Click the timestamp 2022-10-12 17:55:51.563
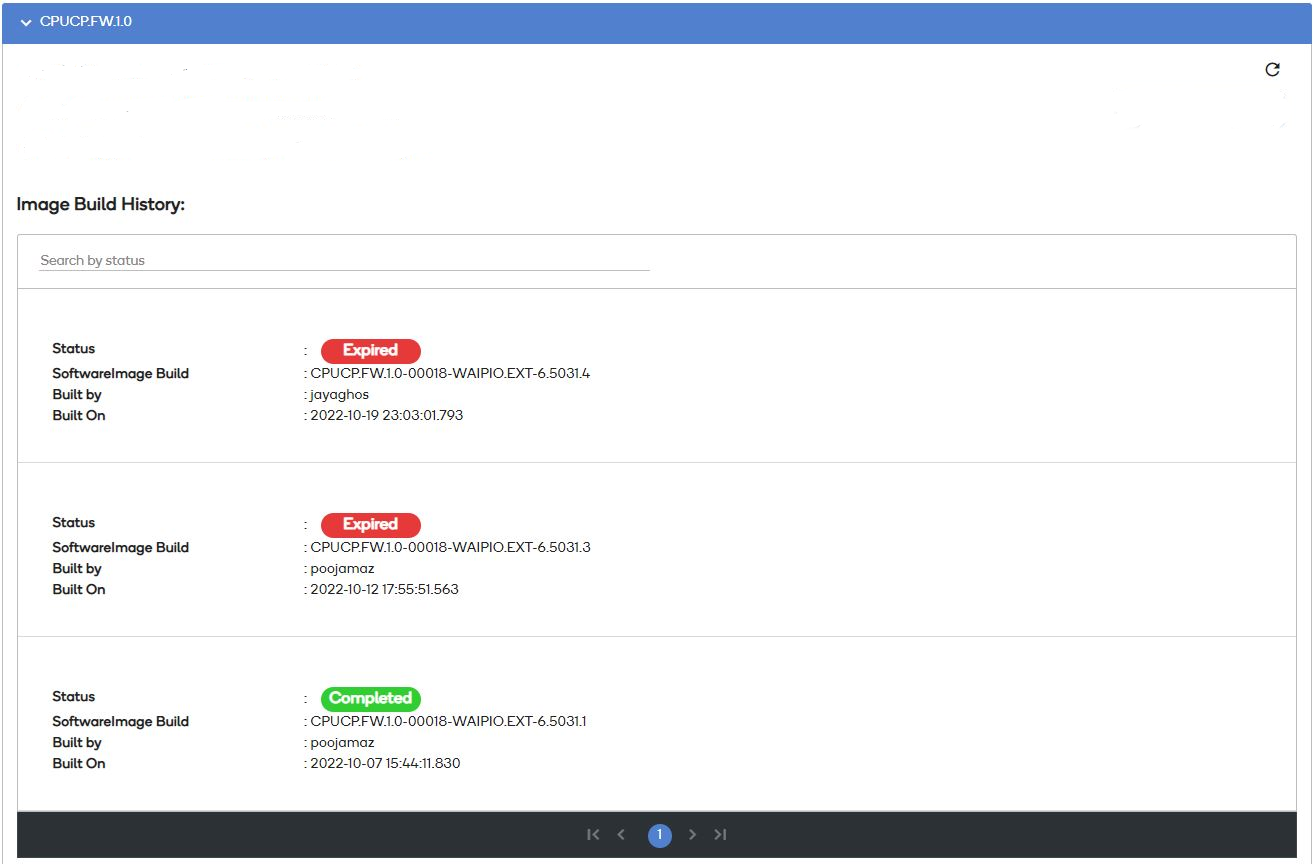 click(x=384, y=590)
